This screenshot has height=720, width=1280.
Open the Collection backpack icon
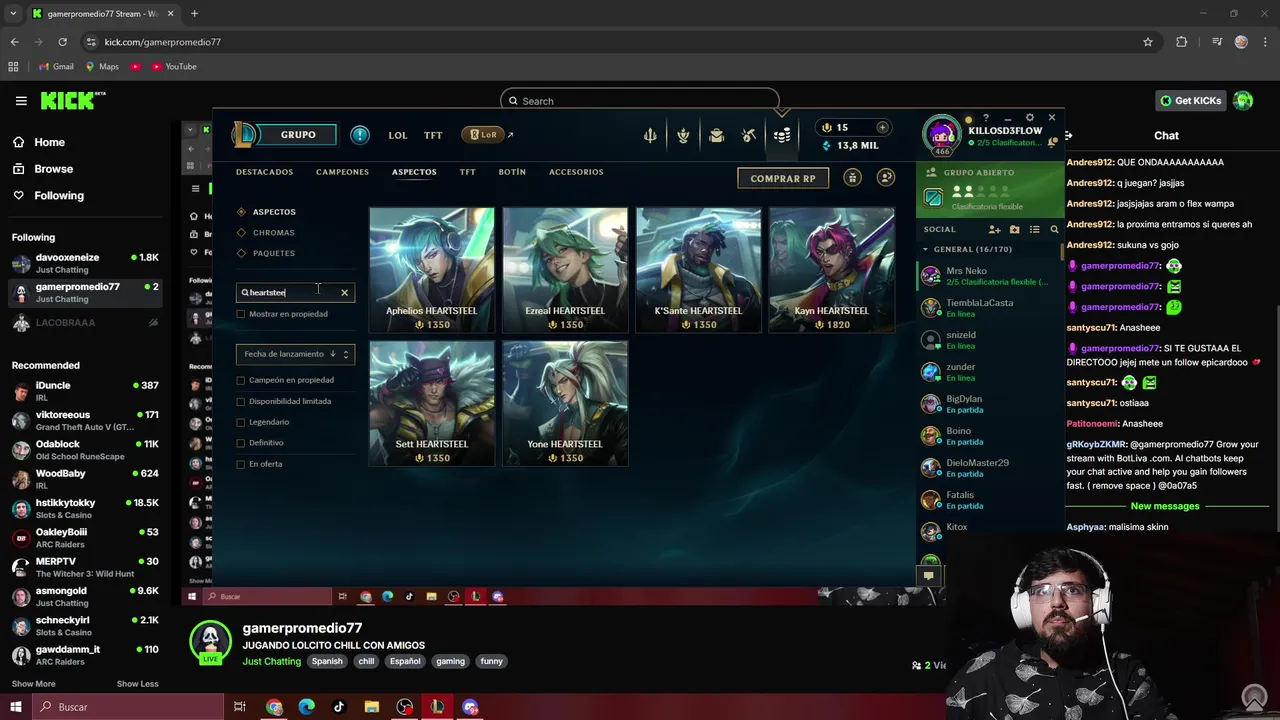pos(716,135)
